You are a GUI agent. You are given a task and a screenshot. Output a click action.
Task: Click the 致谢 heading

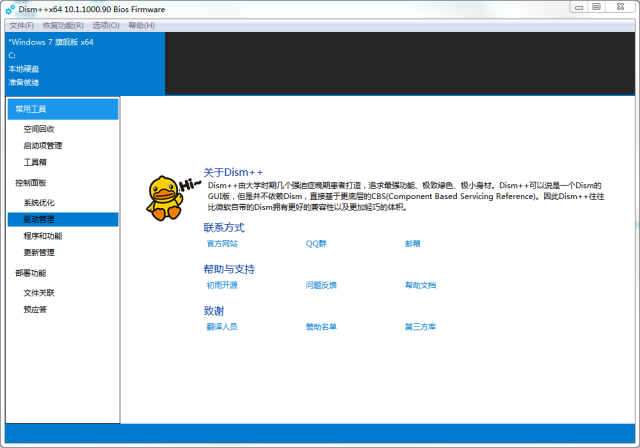(x=214, y=311)
